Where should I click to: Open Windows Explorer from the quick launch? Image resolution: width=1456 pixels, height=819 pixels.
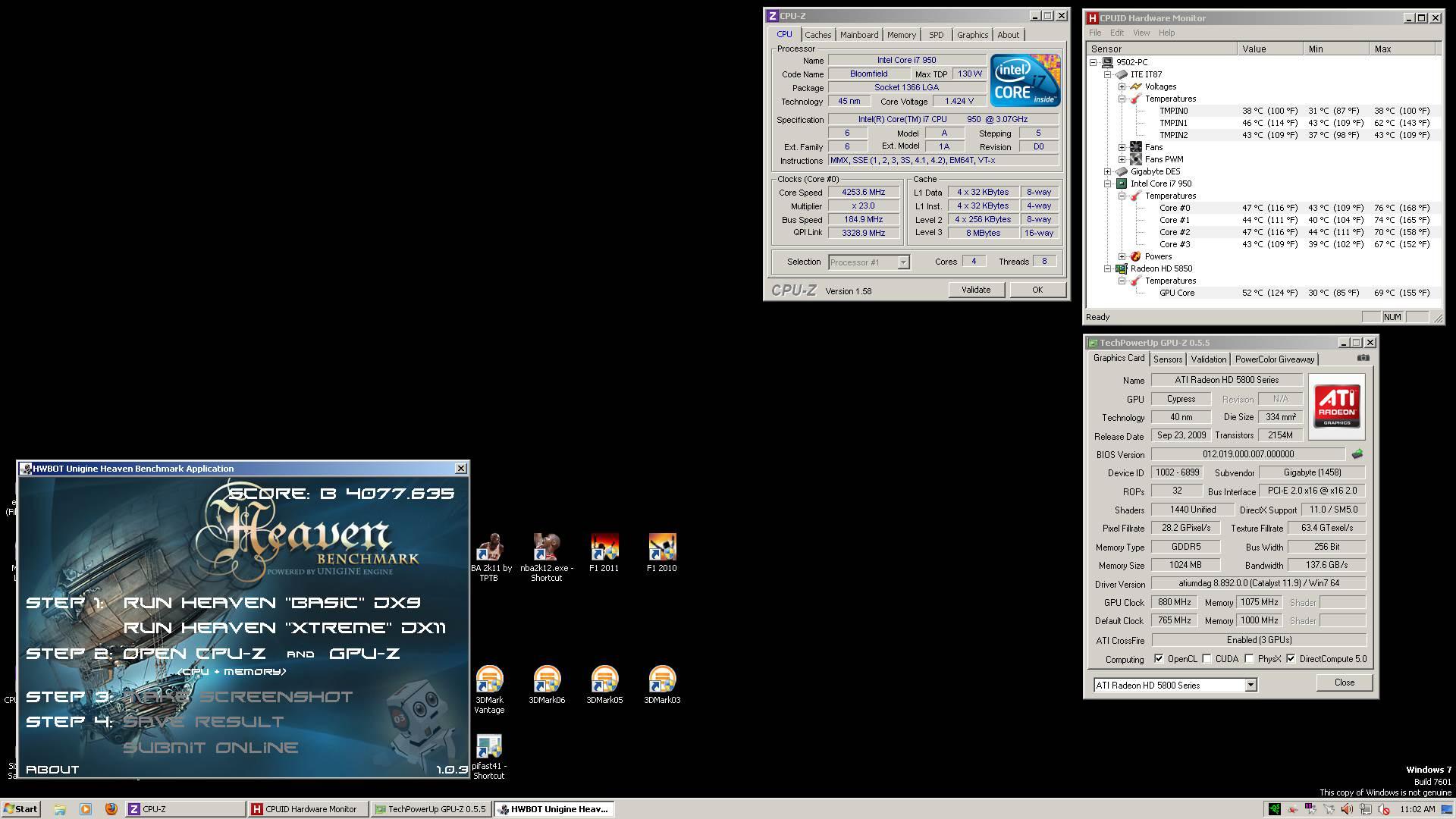tap(60, 809)
